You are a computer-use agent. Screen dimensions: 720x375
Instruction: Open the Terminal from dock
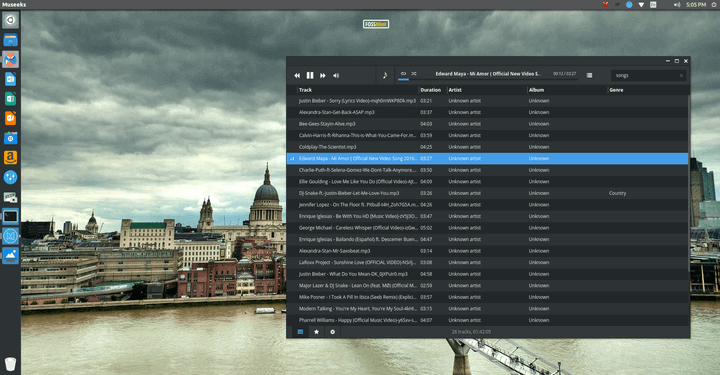(x=10, y=216)
